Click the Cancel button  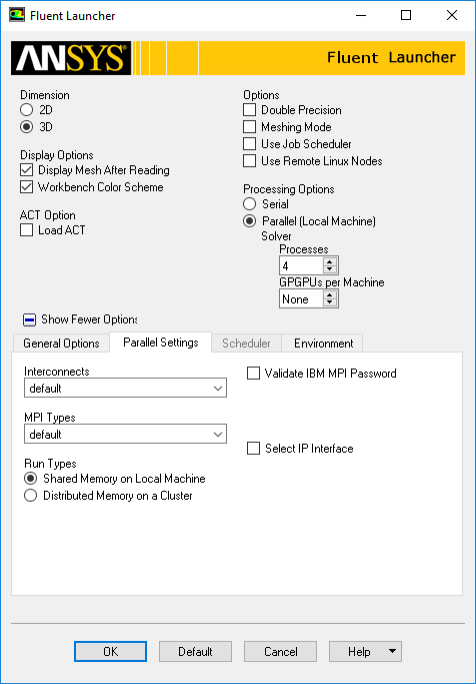point(281,652)
